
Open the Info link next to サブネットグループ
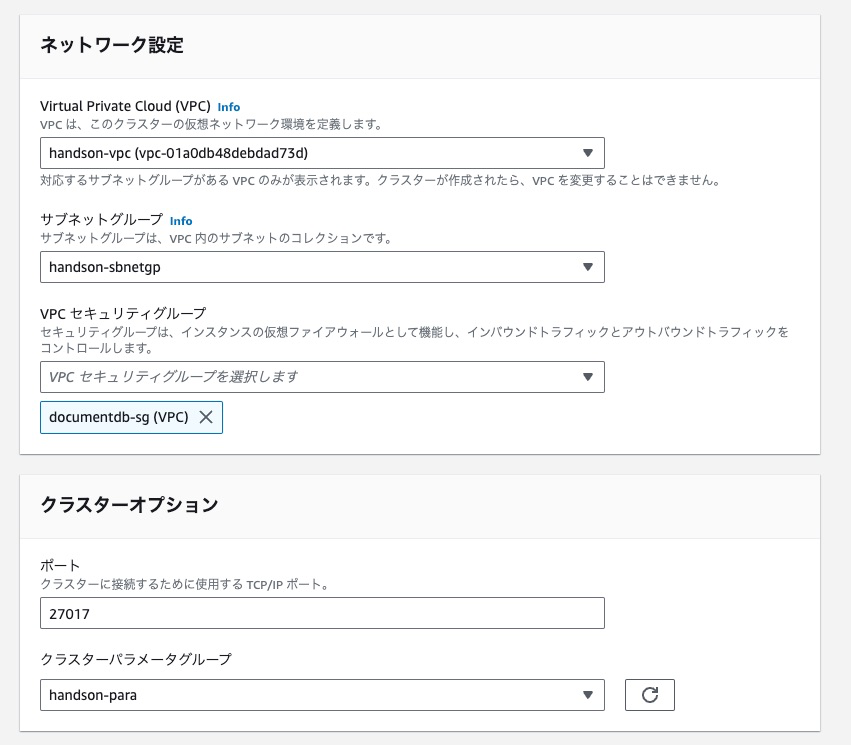coord(181,221)
